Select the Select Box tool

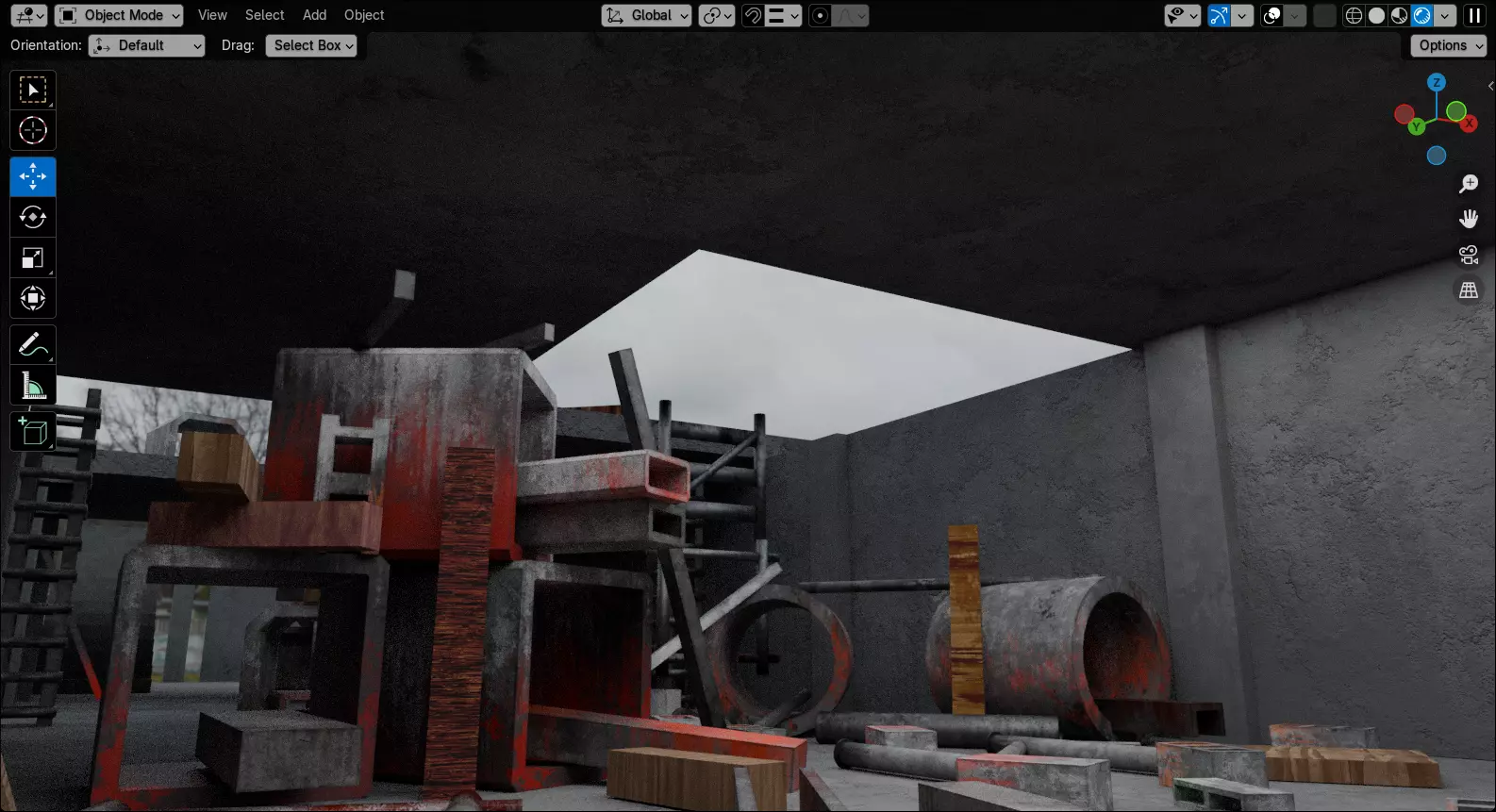(x=33, y=91)
